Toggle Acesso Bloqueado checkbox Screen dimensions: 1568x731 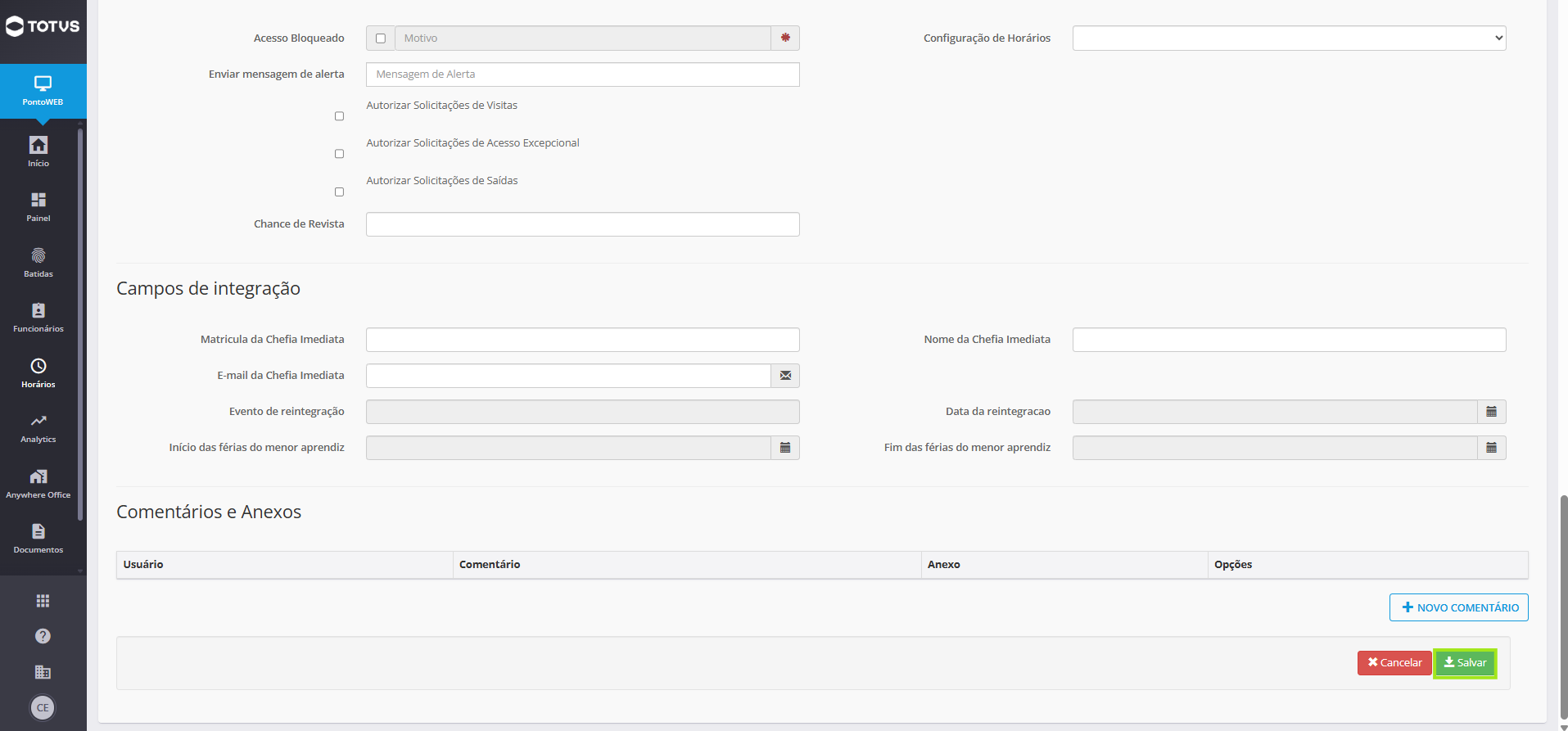381,38
